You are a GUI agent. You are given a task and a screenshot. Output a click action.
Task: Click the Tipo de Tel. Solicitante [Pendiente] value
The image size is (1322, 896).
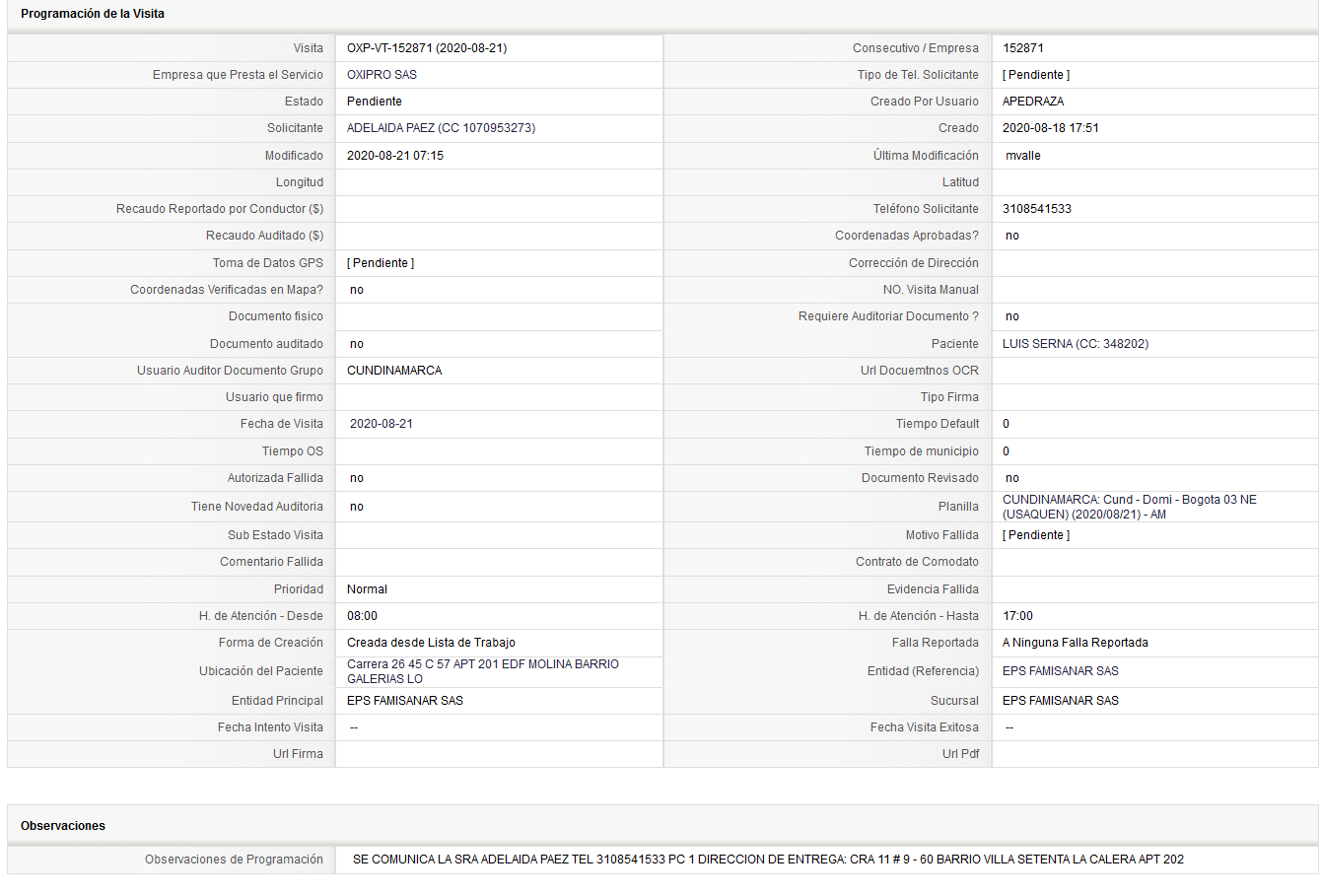point(1036,75)
